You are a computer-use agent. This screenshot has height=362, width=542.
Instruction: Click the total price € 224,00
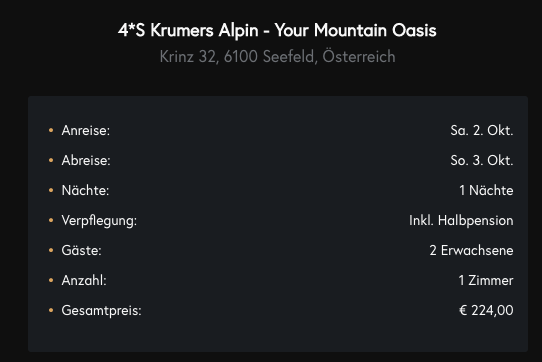point(486,310)
